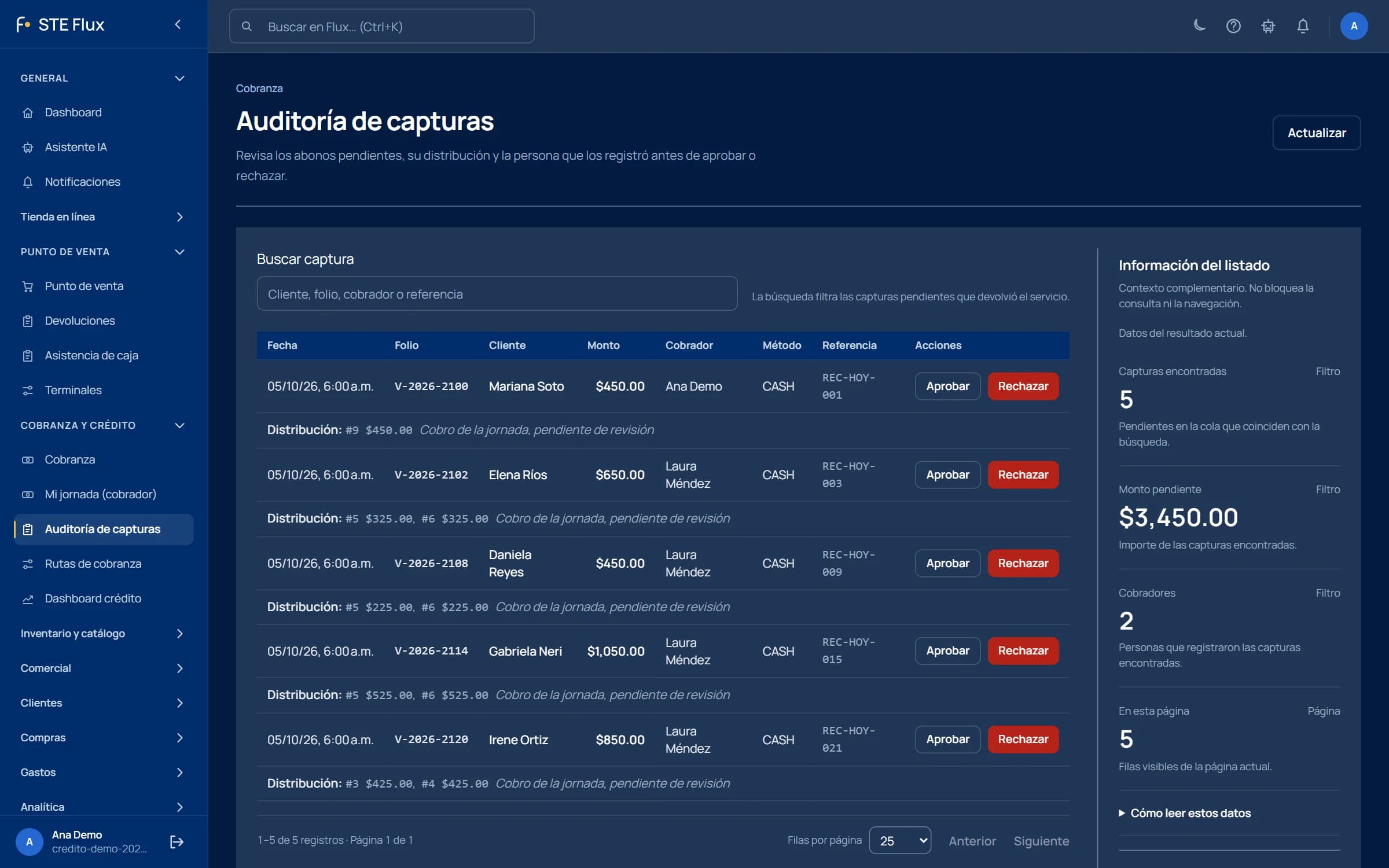
Task: Click the Cobranza breadcrumb
Action: pyautogui.click(x=259, y=89)
